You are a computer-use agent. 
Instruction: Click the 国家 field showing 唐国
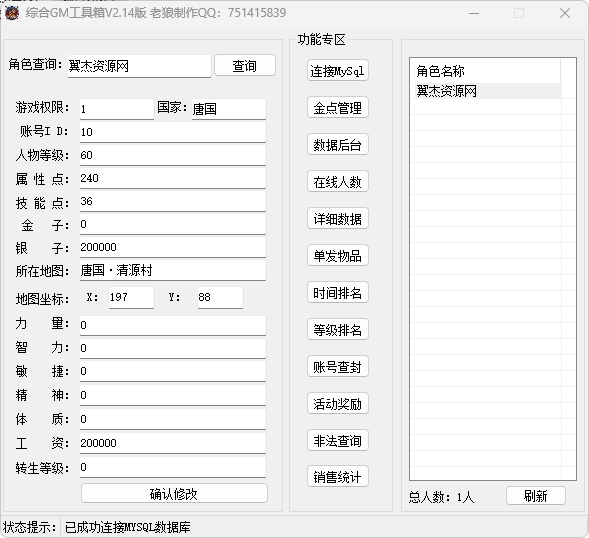tap(229, 109)
